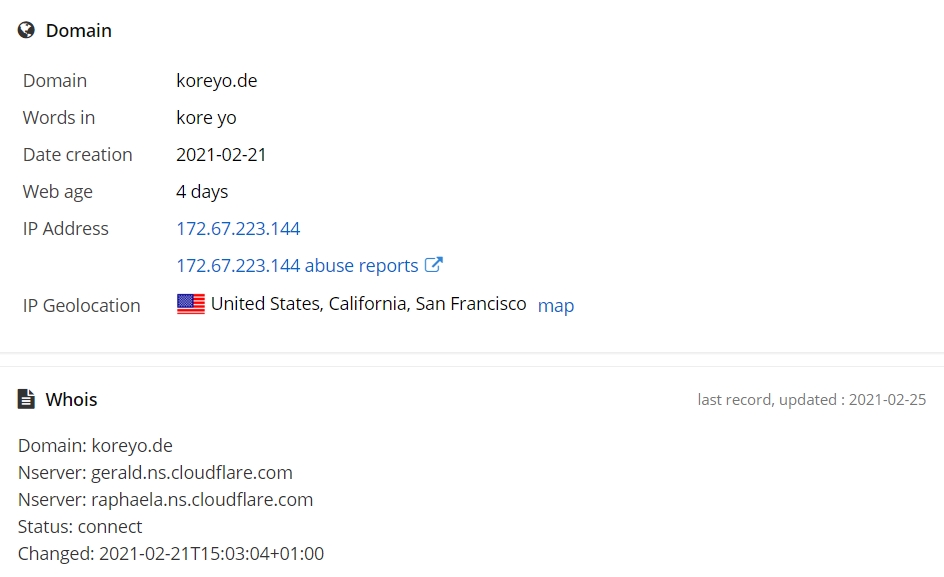Open the map link for IP geolocation

coord(556,305)
